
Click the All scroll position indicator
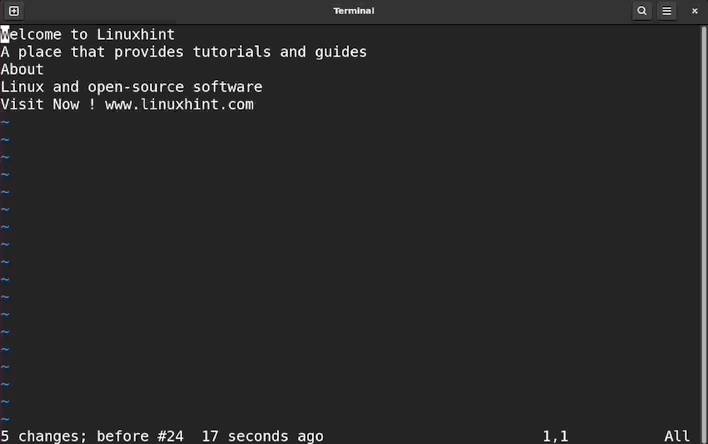coord(677,436)
